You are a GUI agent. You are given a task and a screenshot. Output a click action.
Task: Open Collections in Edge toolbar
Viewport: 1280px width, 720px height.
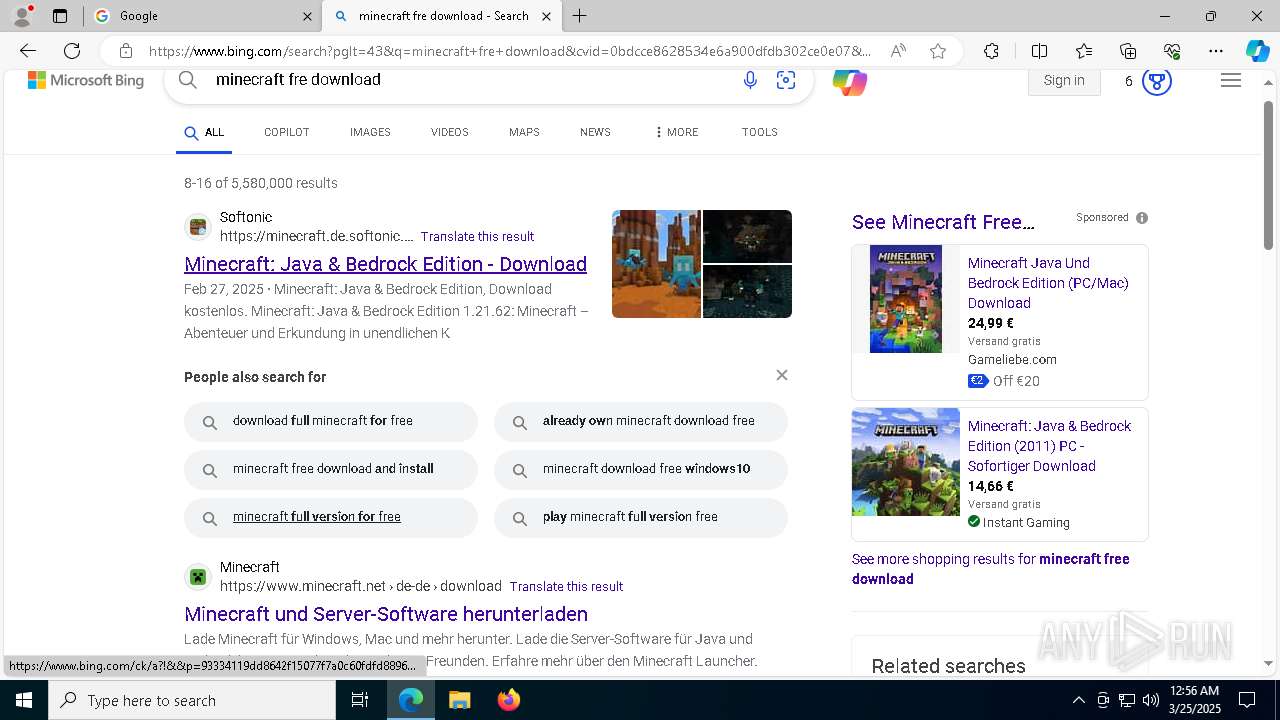pyautogui.click(x=1128, y=51)
